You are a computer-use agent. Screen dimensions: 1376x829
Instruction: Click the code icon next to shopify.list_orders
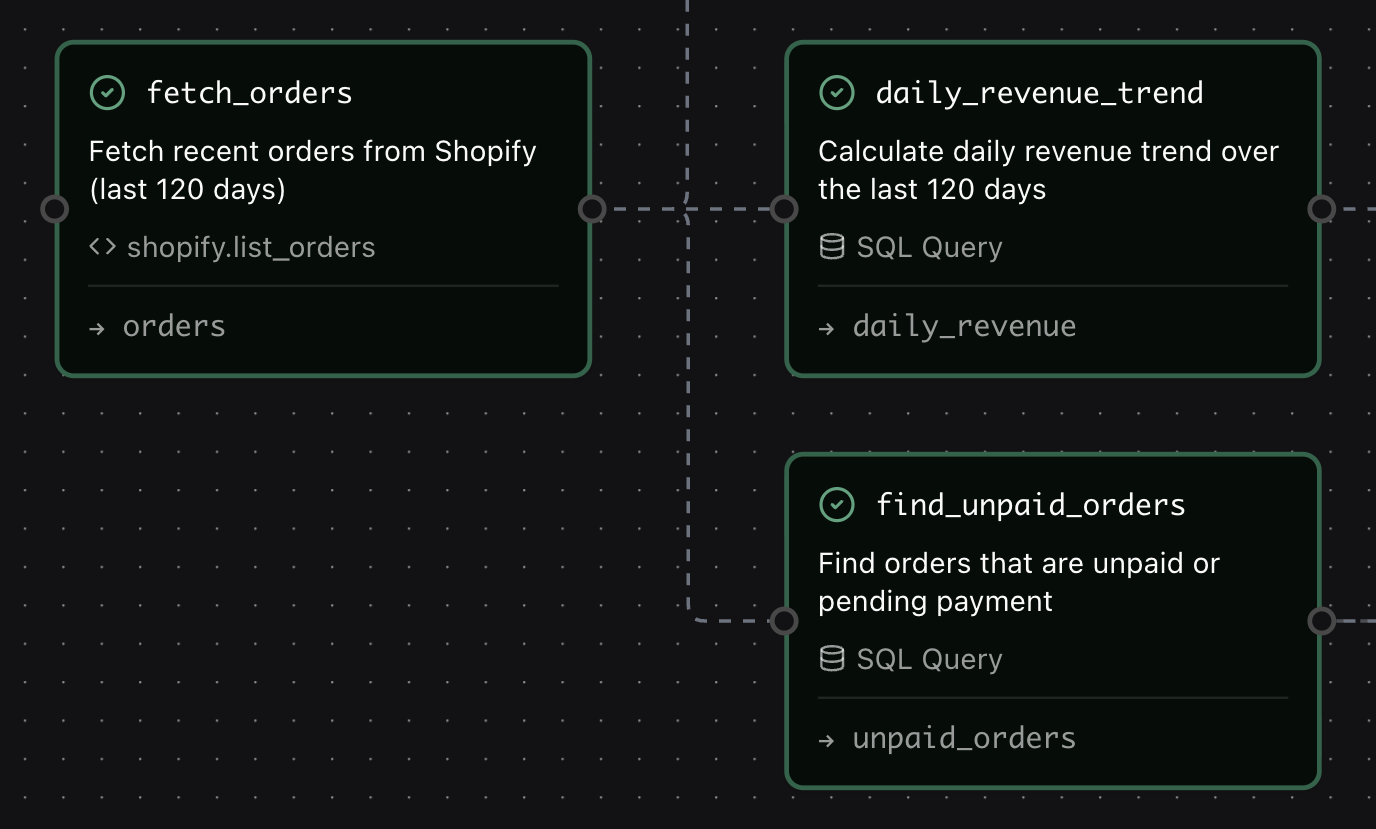[101, 246]
